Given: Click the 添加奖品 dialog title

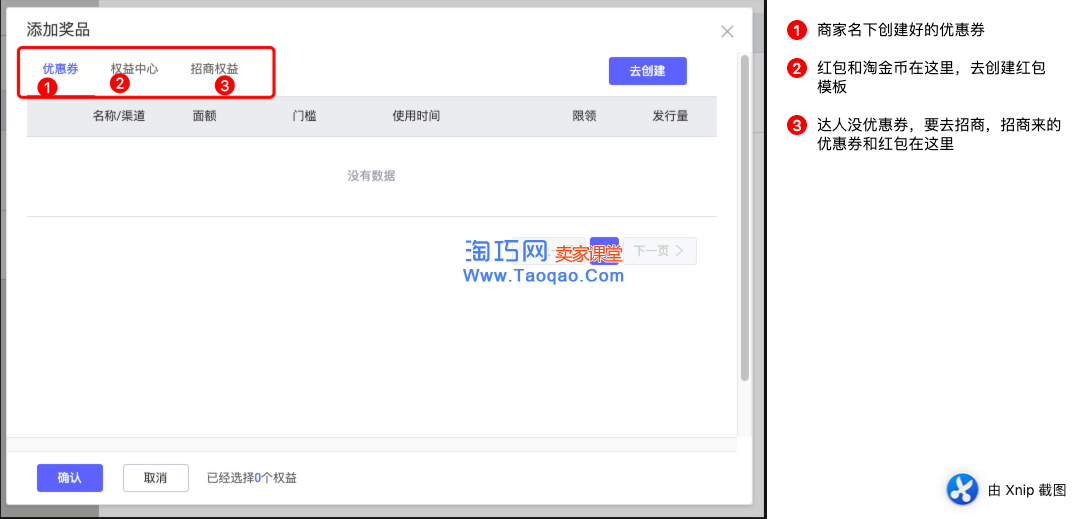Looking at the screenshot, I should (58, 30).
